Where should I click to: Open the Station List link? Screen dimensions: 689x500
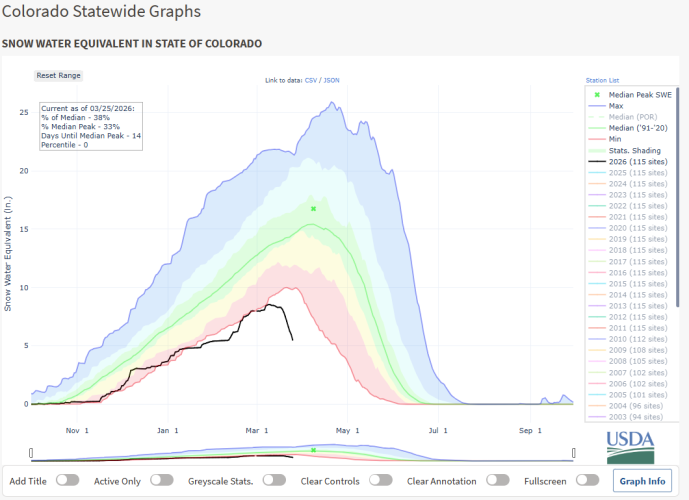pos(605,80)
